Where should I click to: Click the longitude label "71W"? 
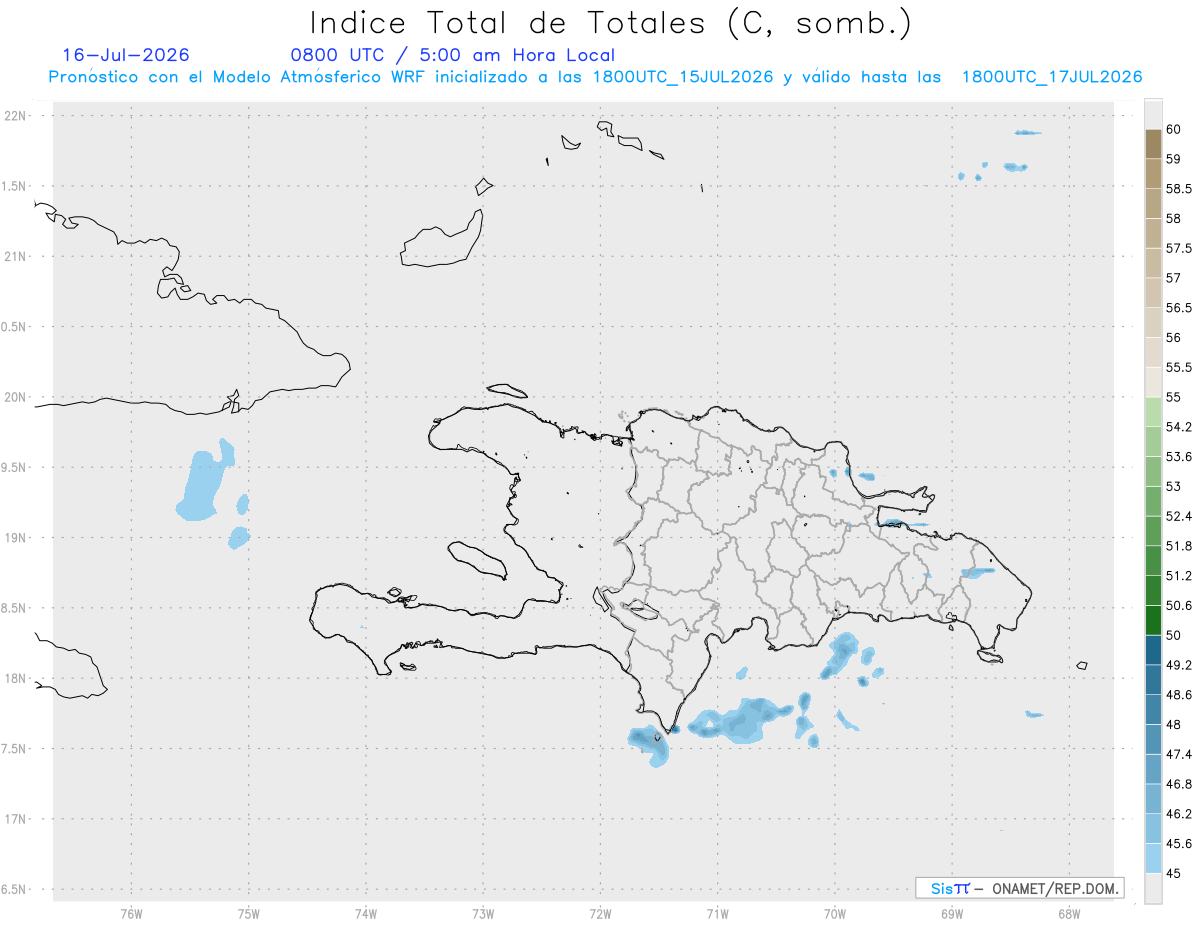pos(718,913)
